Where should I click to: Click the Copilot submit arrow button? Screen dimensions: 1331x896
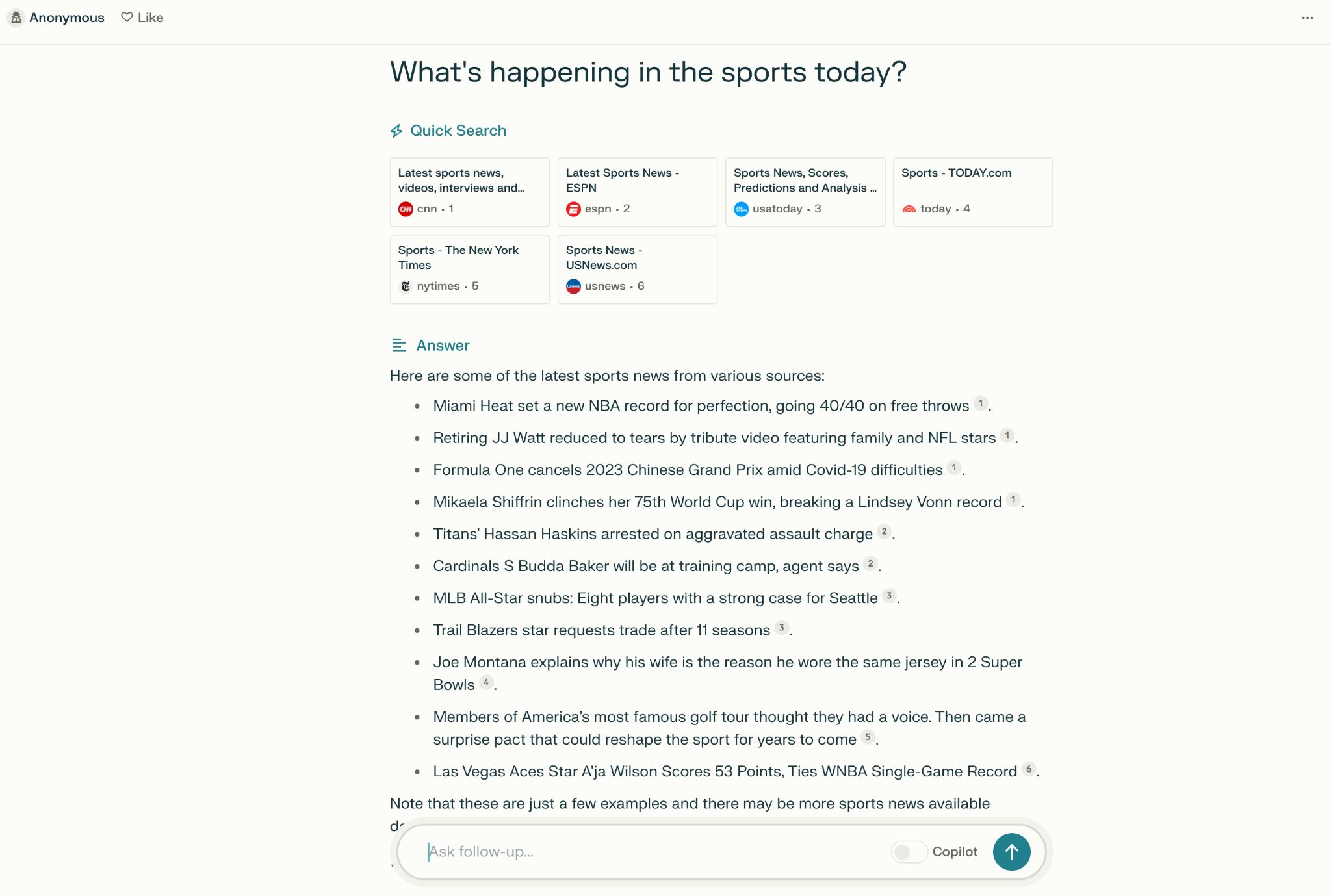[1012, 852]
